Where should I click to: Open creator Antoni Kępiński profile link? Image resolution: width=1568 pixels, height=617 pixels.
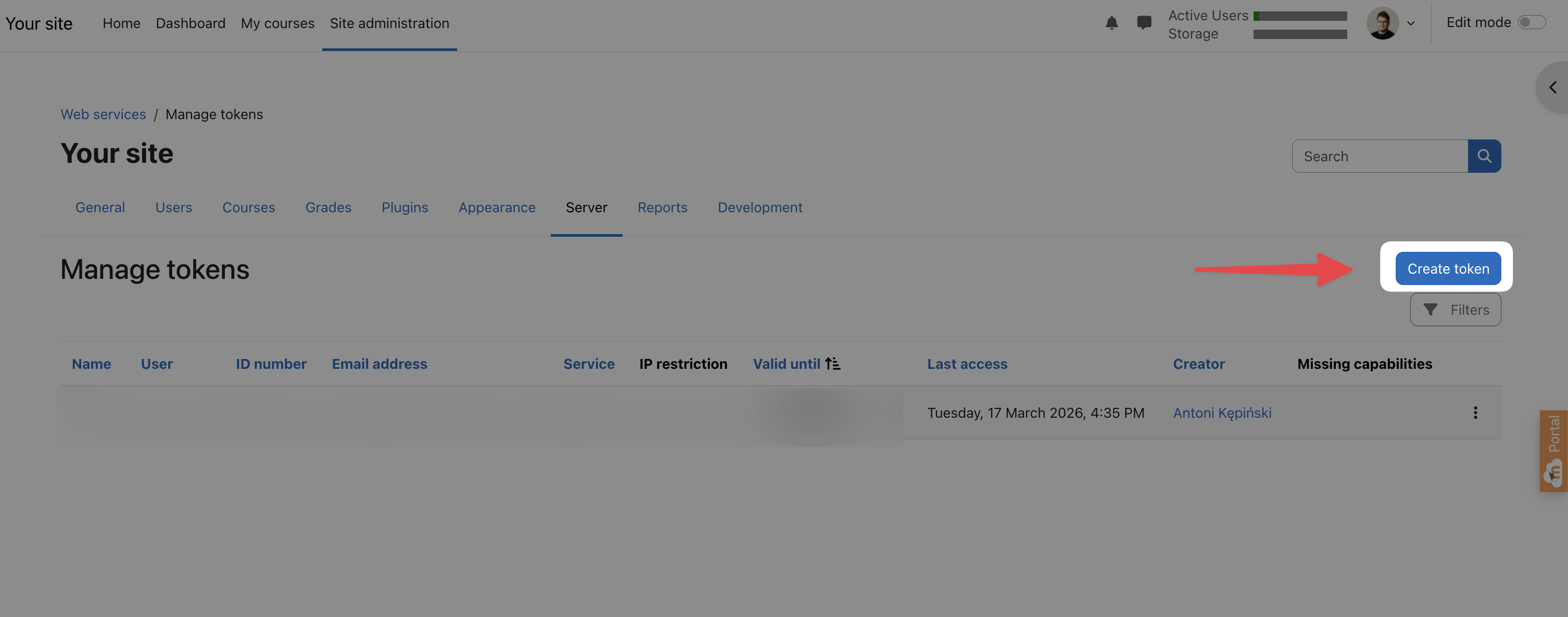point(1222,413)
